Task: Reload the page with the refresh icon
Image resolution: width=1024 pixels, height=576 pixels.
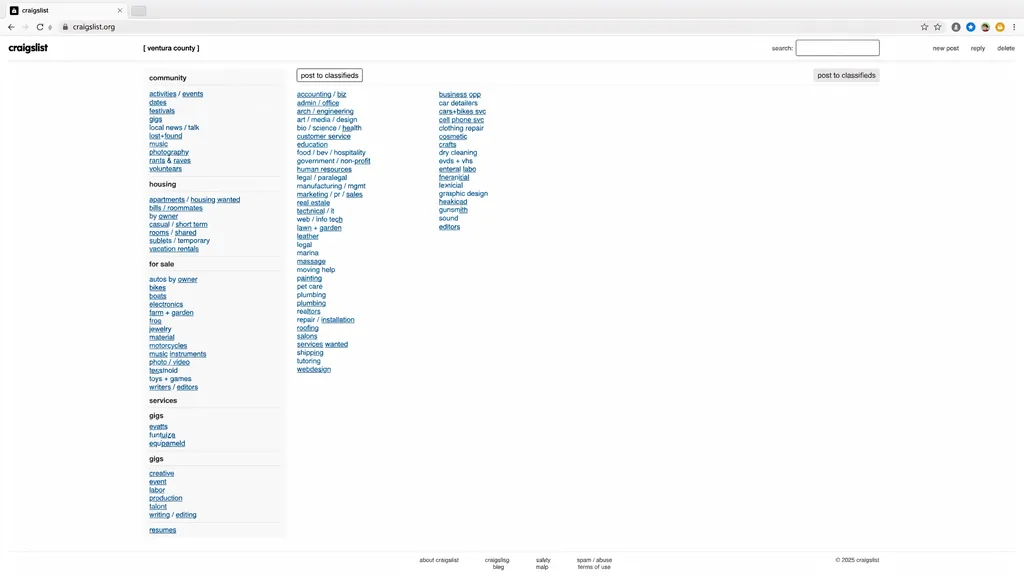Action: tap(40, 27)
